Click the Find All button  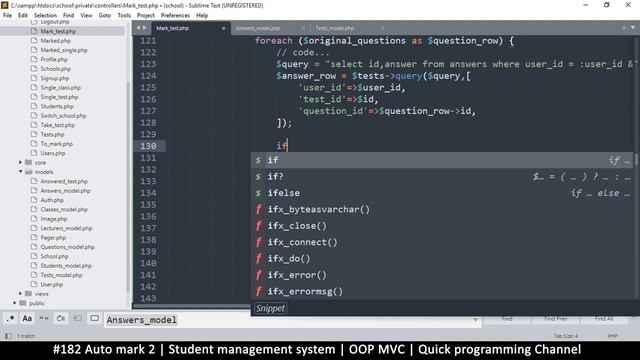pos(604,319)
